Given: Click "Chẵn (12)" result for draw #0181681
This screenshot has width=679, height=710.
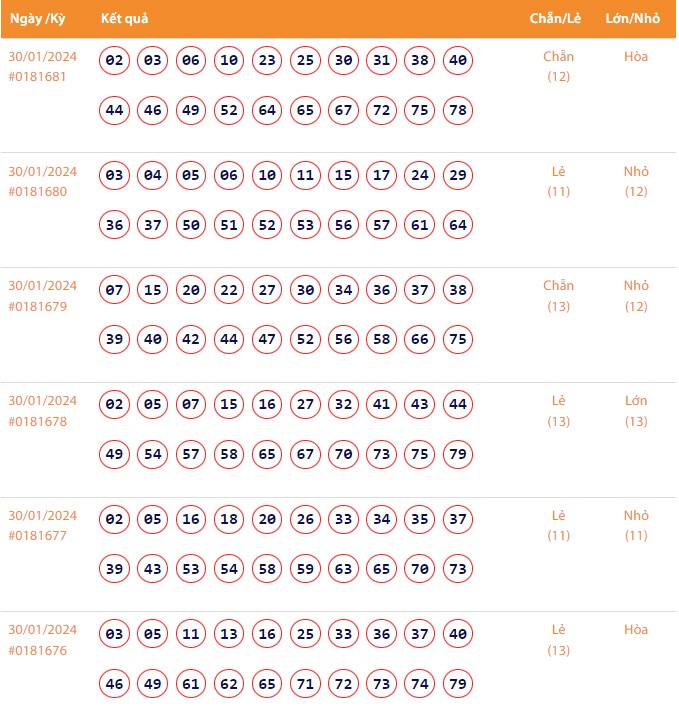Looking at the screenshot, I should tap(558, 66).
